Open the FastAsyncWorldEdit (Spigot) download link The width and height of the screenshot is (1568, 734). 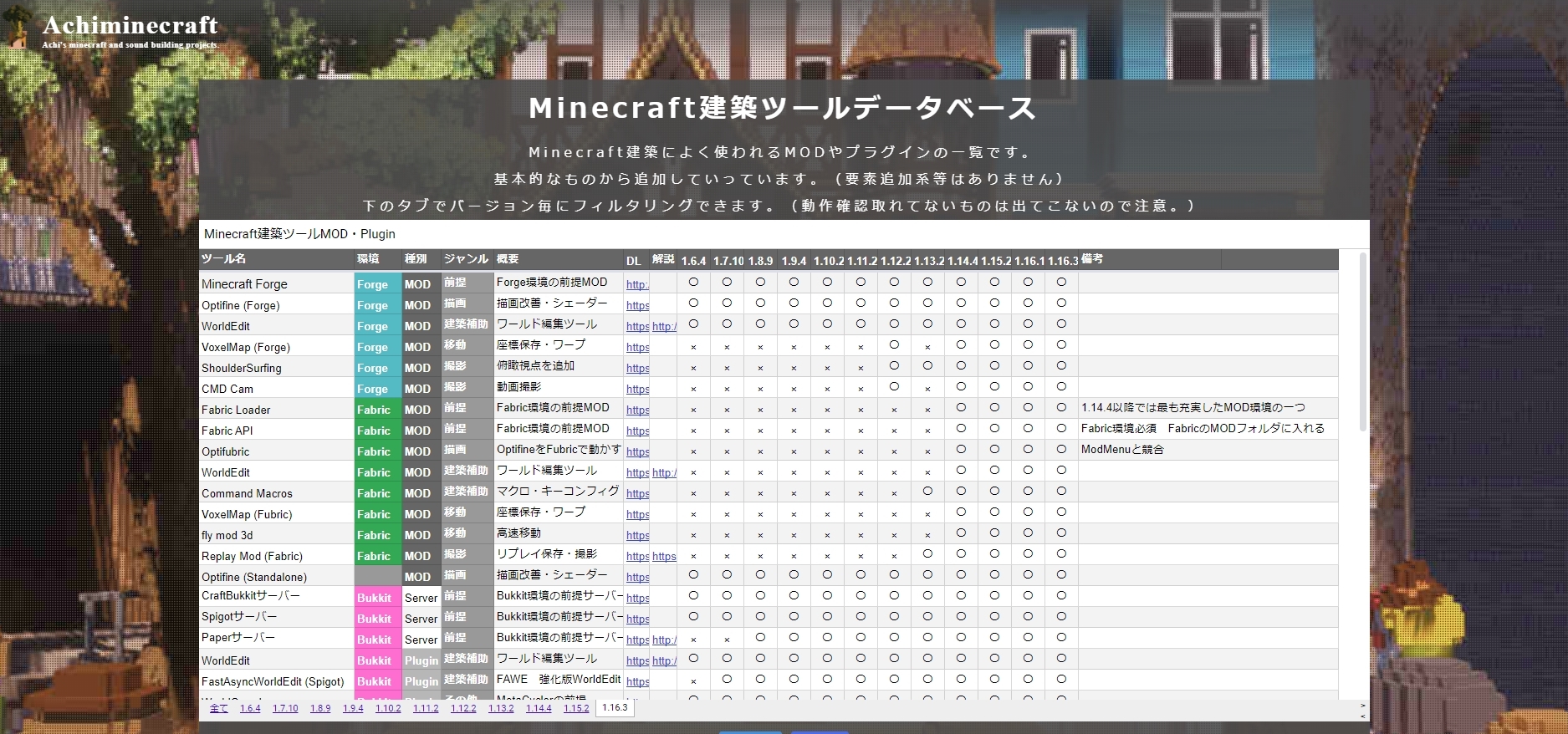637,681
